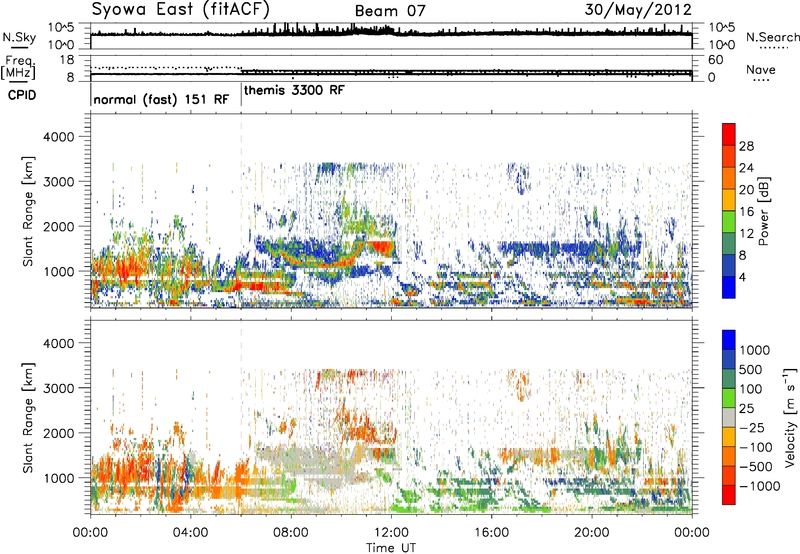
Task: Click the '4000' range tick of Power panel
Action: pos(58,137)
